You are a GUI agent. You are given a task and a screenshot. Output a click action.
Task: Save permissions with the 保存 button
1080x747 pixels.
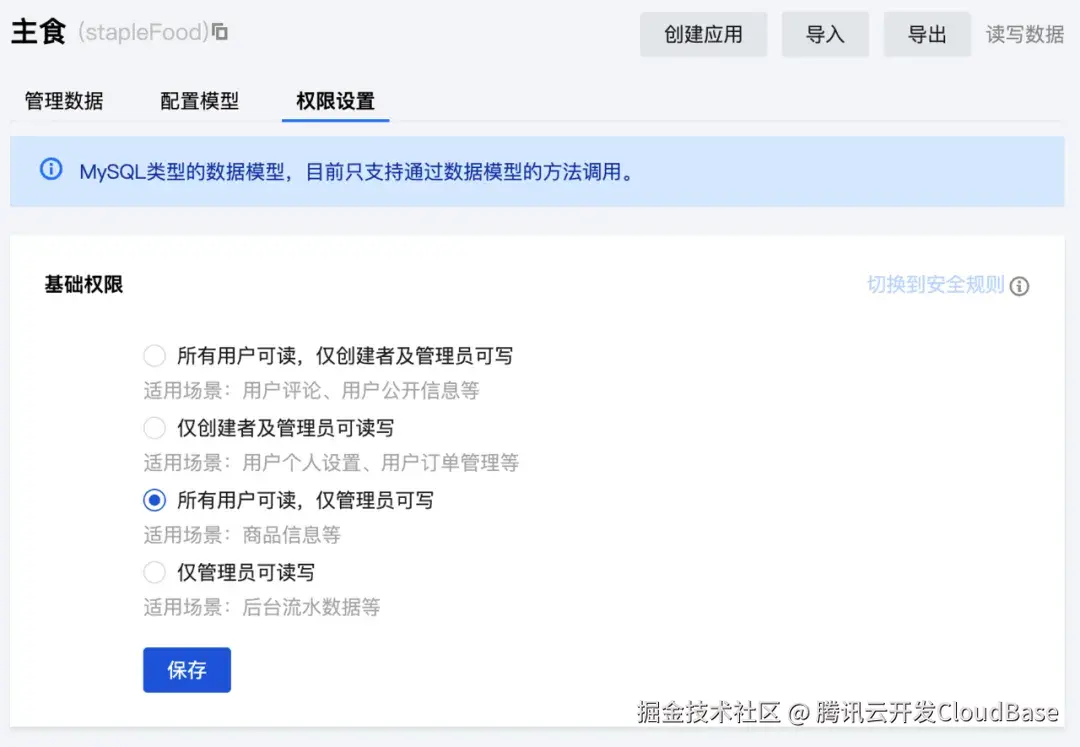(186, 670)
